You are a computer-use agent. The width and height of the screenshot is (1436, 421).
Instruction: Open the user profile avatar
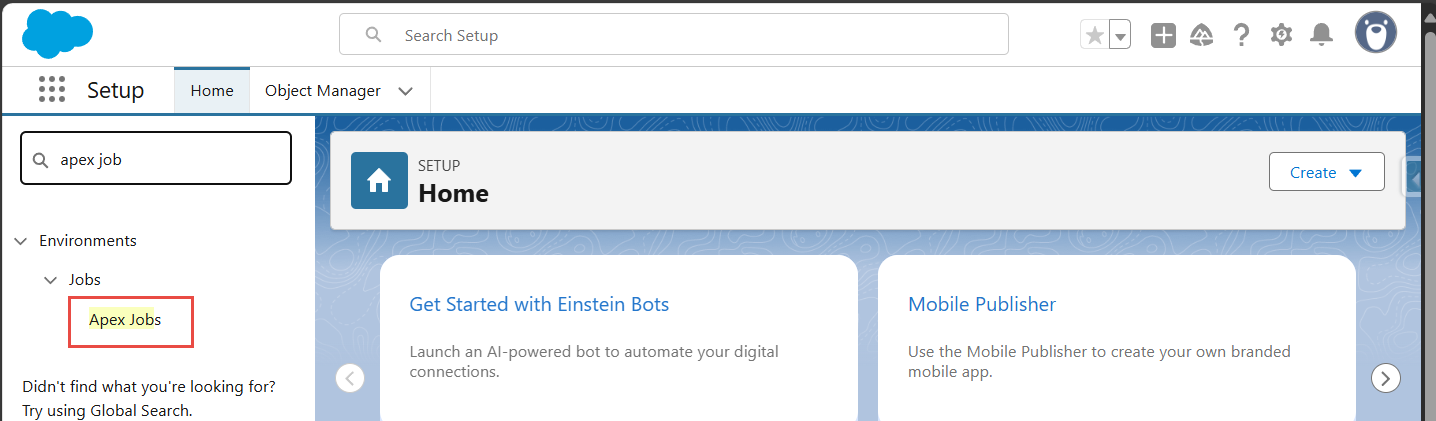[1376, 33]
